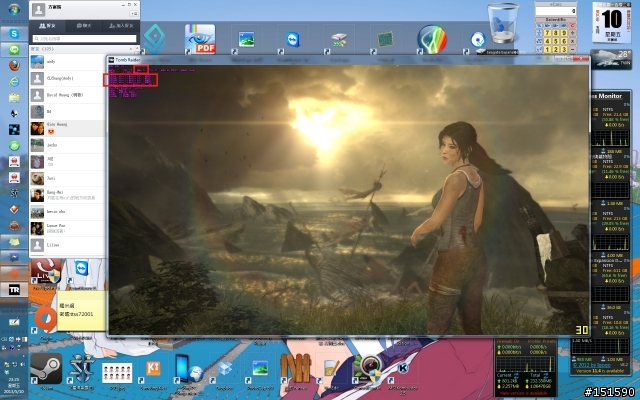Open Windows Explorer folder in taskbar
The width and height of the screenshot is (640, 400).
pyautogui.click(x=14, y=98)
